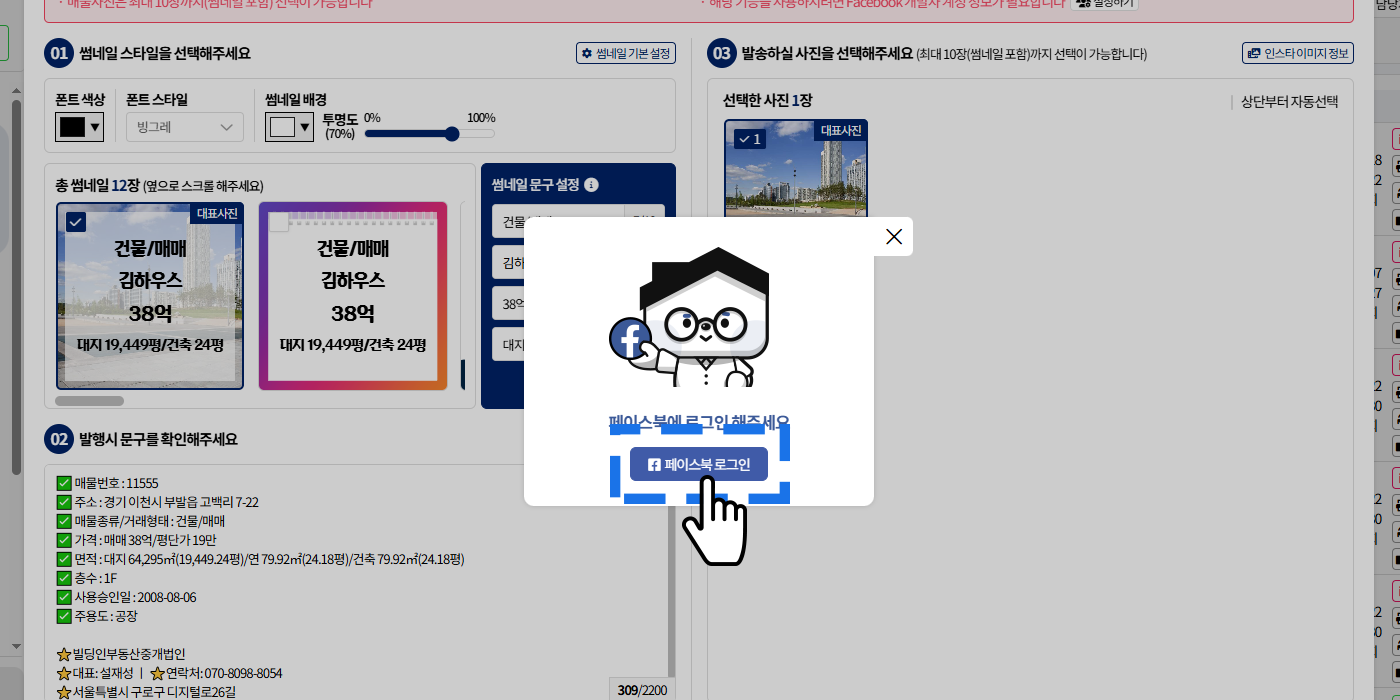Image resolution: width=1400 pixels, height=700 pixels.
Task: Click the star before 서울특별시 구로구 address
Action: tap(65, 692)
